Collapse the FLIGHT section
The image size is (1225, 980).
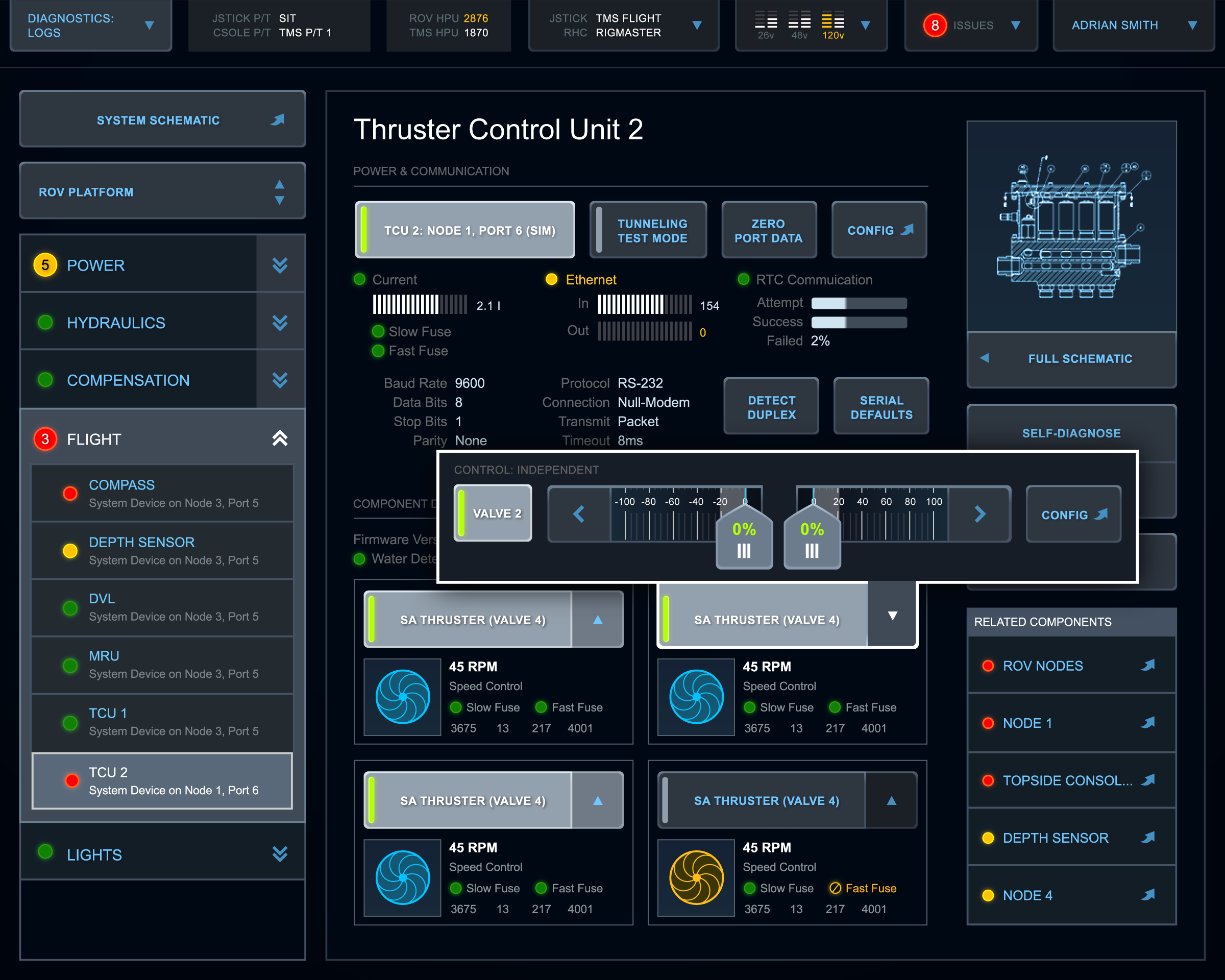click(280, 438)
